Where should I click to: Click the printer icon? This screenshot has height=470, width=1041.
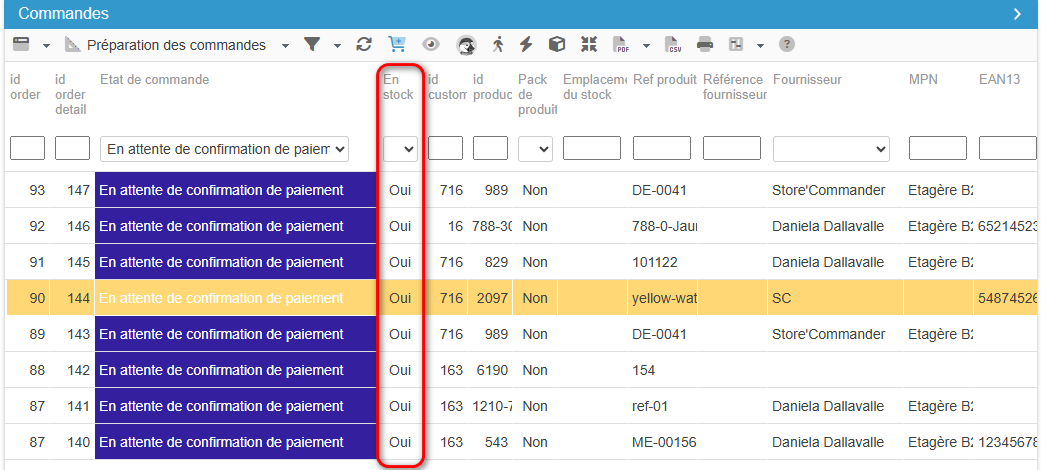(705, 45)
